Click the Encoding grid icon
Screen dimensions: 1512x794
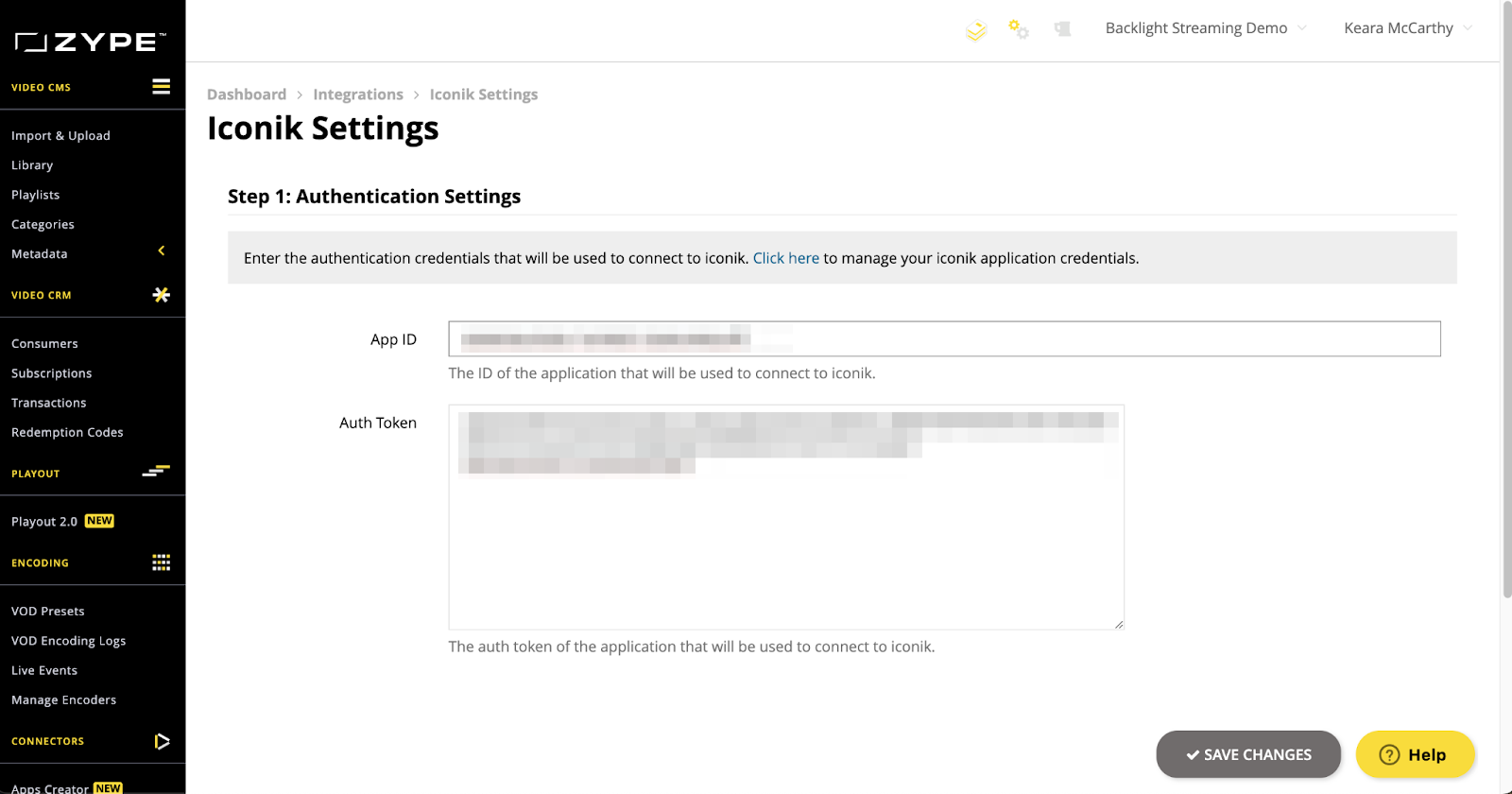(x=162, y=562)
